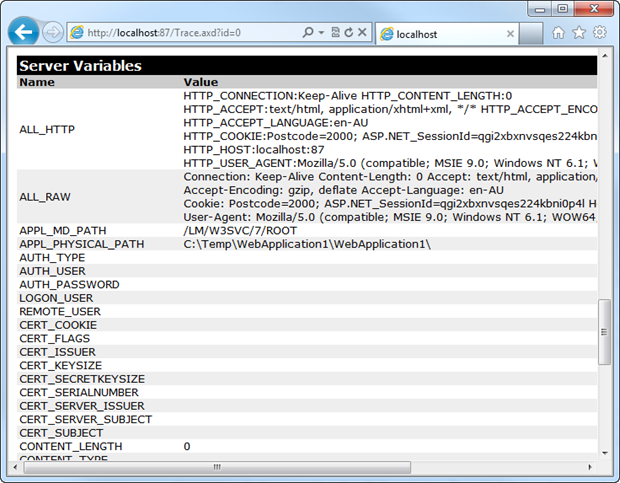Click the CONTENT_LENGTH row name
The height and width of the screenshot is (483, 620).
[x=71, y=446]
